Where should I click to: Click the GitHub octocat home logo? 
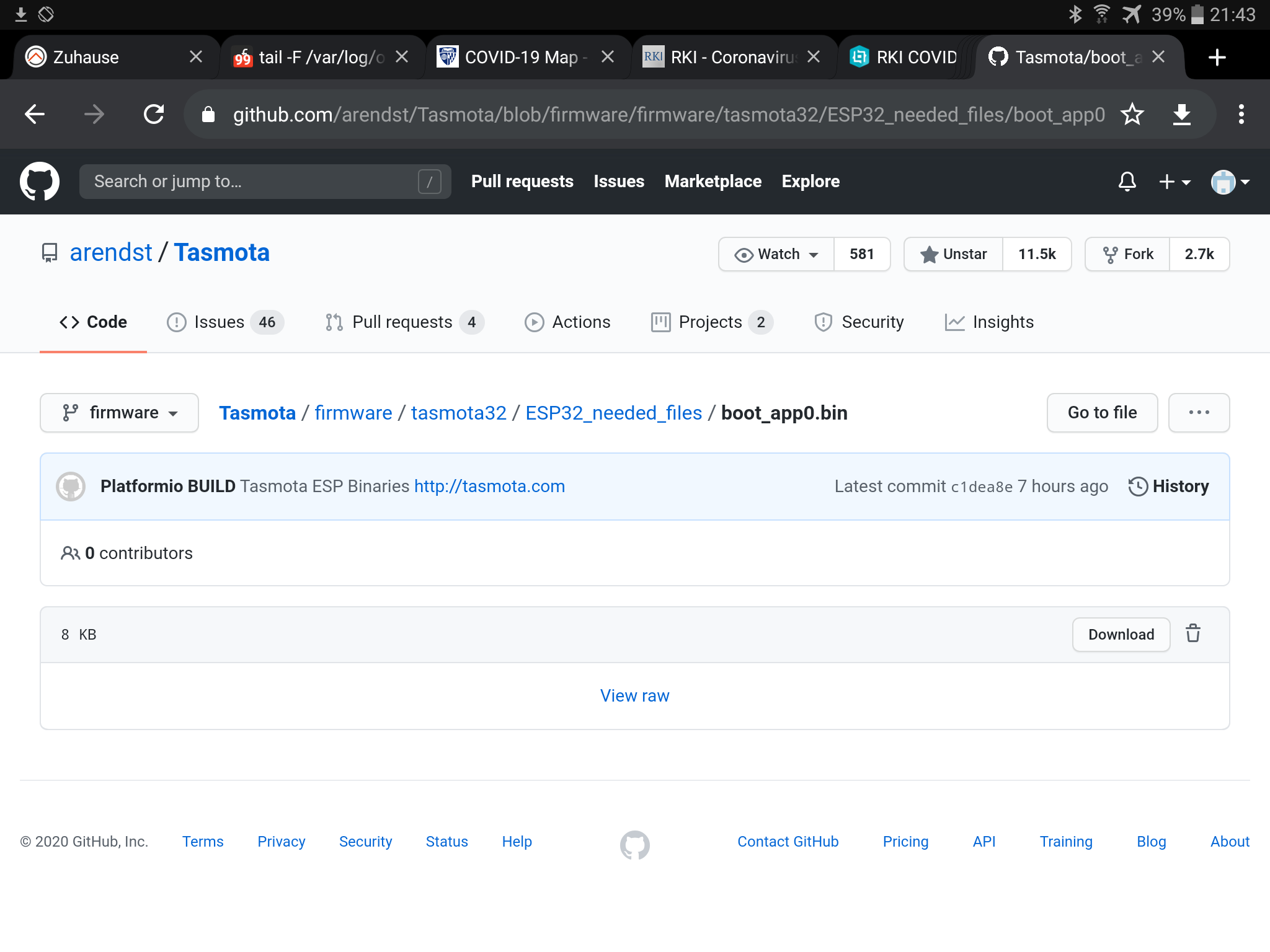pyautogui.click(x=39, y=181)
